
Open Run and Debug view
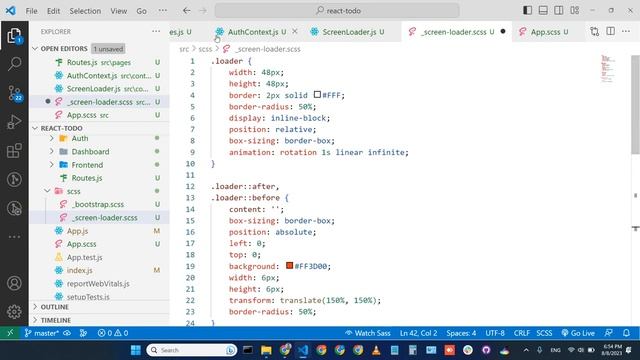click(14, 122)
